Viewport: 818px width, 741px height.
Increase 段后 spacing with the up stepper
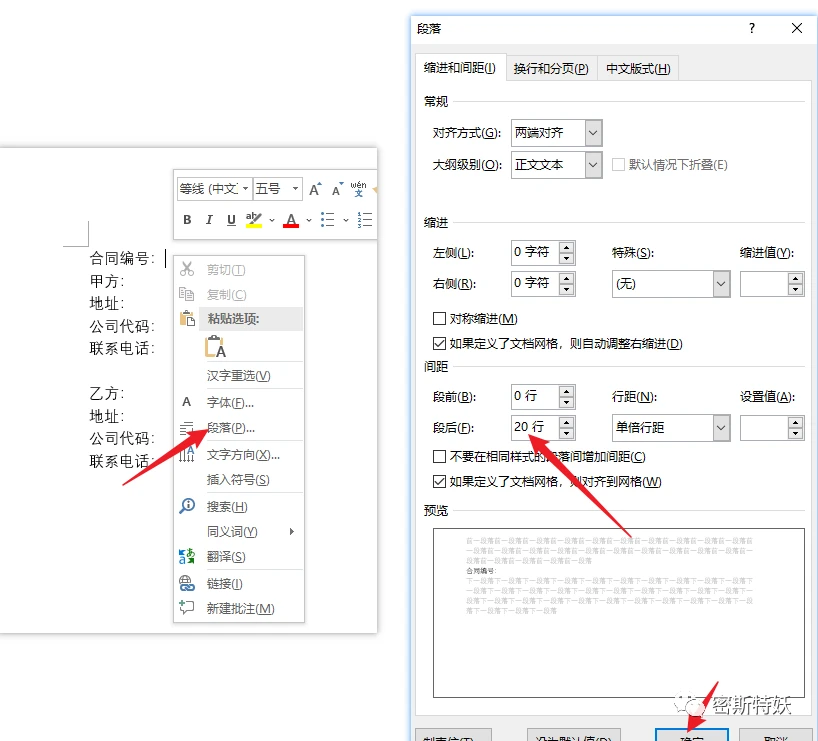565,422
